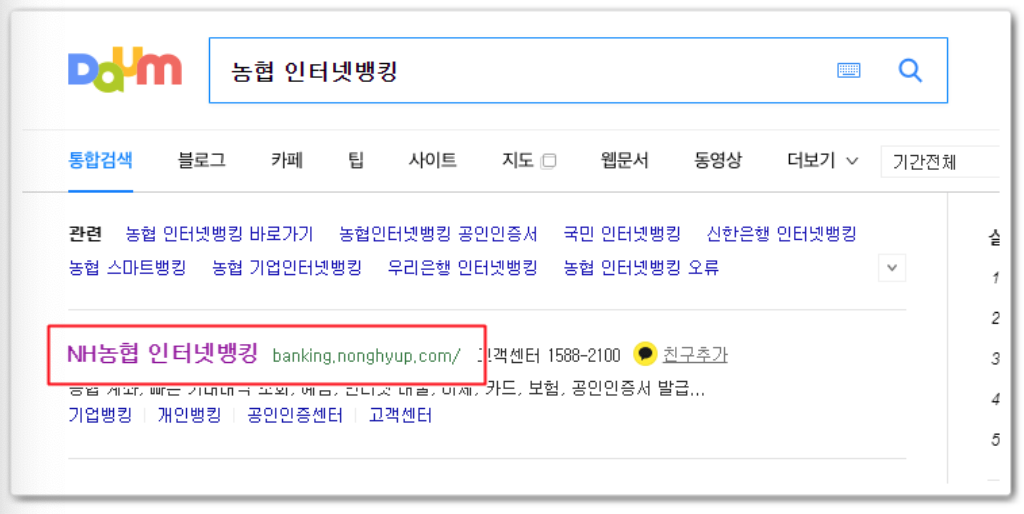The image size is (1024, 514).
Task: Click the search field containing 농협 인터넷뱅킹
Action: click(x=578, y=70)
